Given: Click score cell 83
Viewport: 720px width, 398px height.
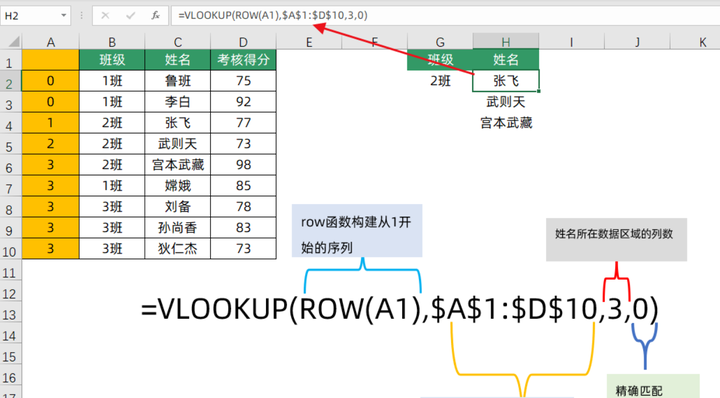Looking at the screenshot, I should (x=243, y=227).
